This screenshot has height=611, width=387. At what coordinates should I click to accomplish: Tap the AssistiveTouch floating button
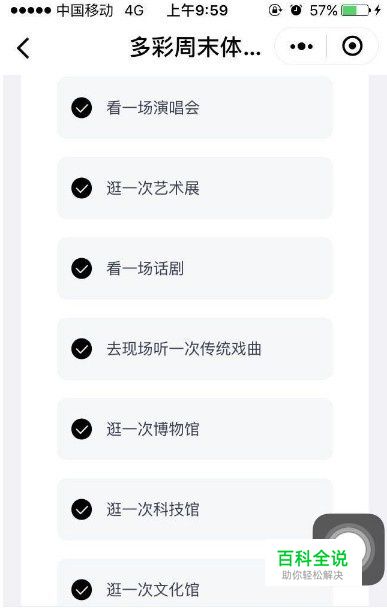[x=351, y=549]
